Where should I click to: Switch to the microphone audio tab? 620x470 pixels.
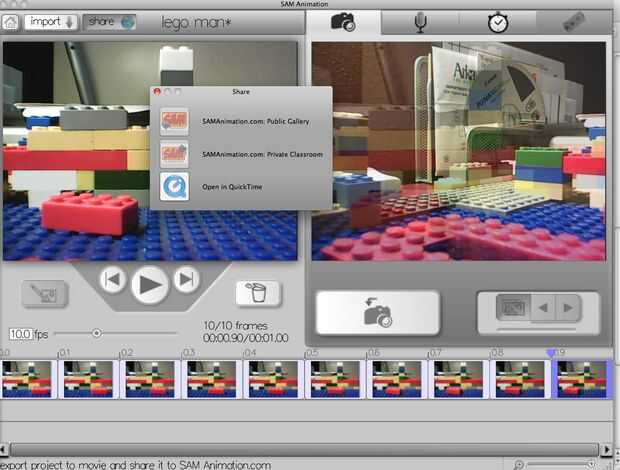(420, 22)
